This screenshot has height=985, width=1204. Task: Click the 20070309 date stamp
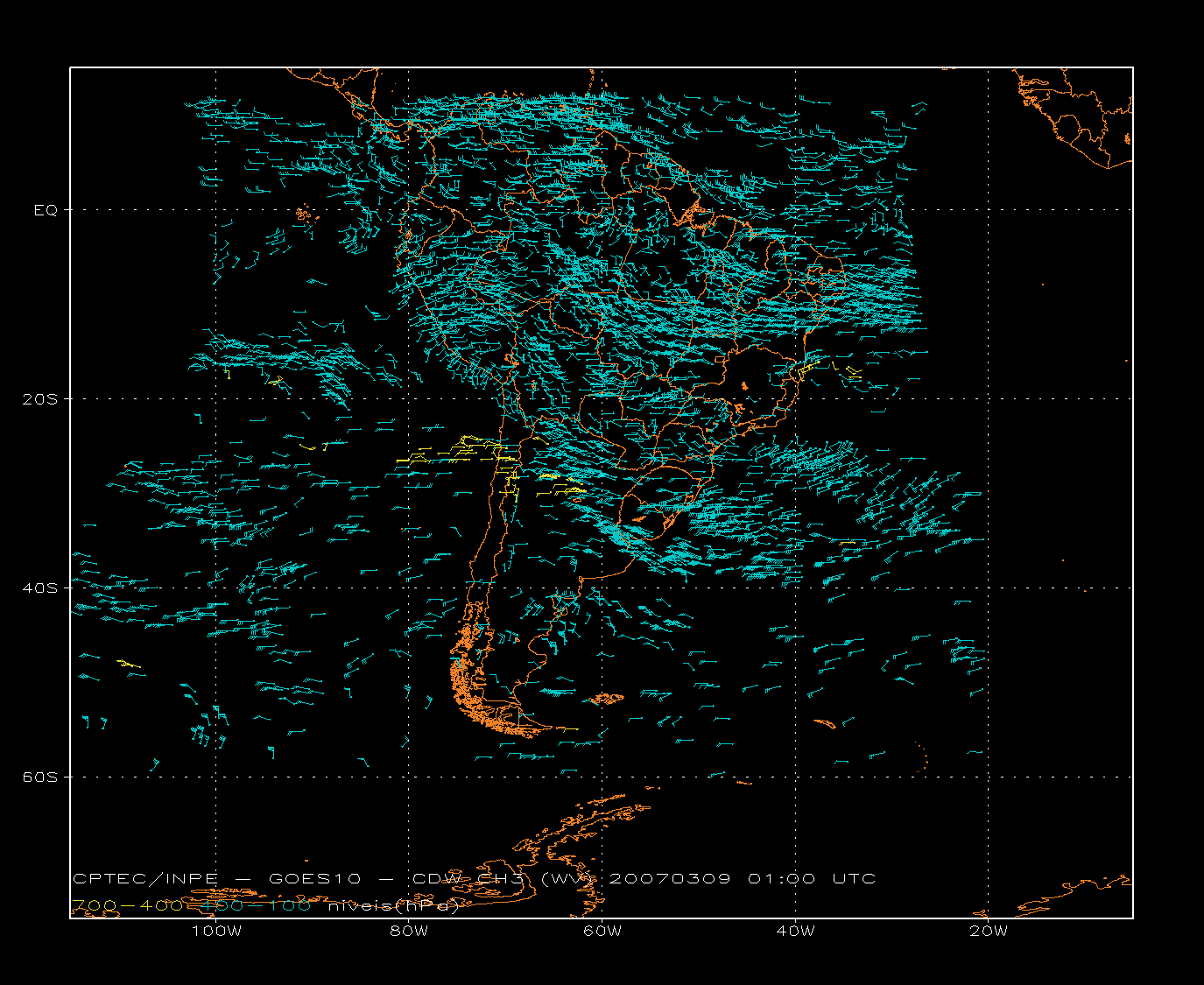[669, 879]
